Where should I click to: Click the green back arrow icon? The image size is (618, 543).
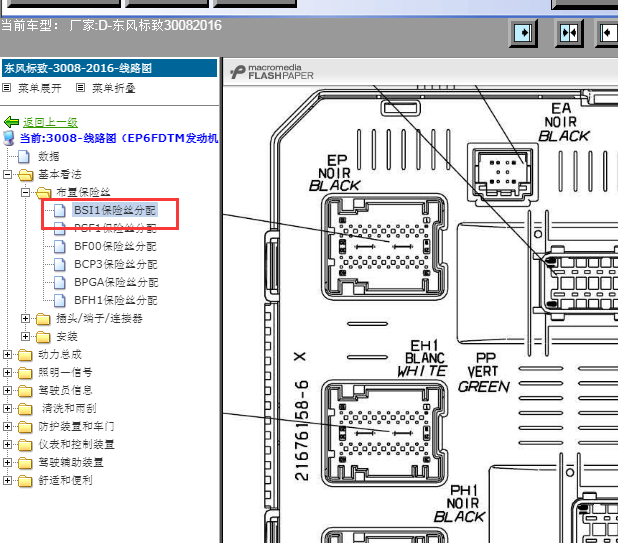point(11,122)
